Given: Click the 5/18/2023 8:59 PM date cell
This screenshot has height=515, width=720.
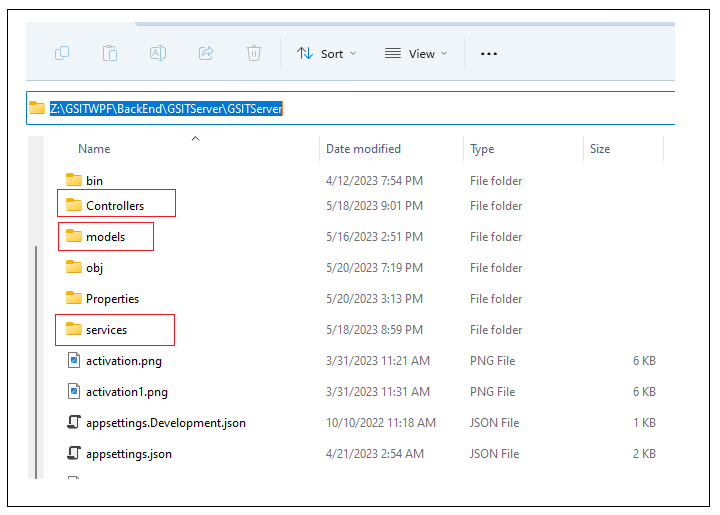Looking at the screenshot, I should pos(374,330).
